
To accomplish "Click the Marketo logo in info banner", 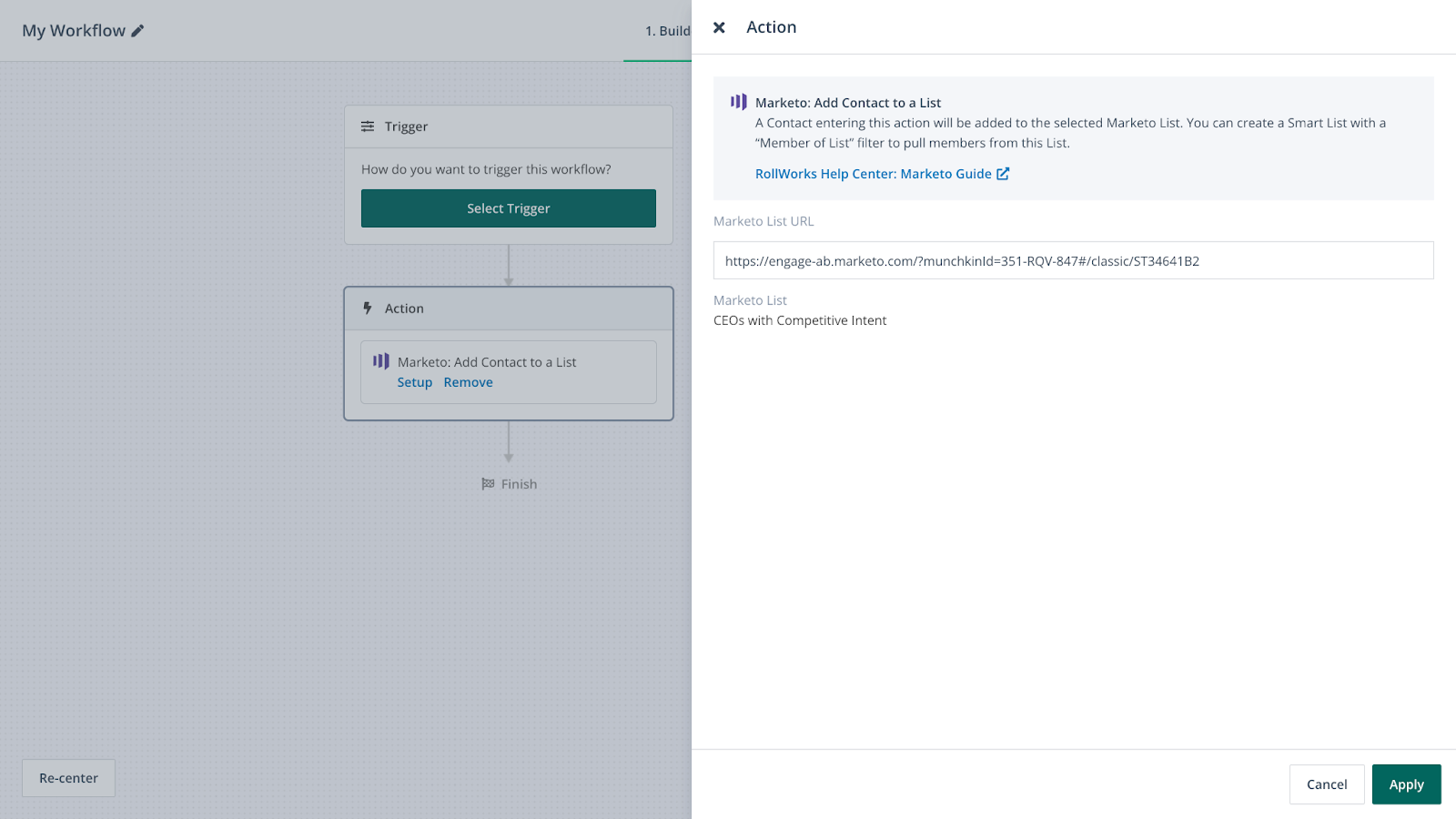I will [739, 102].
